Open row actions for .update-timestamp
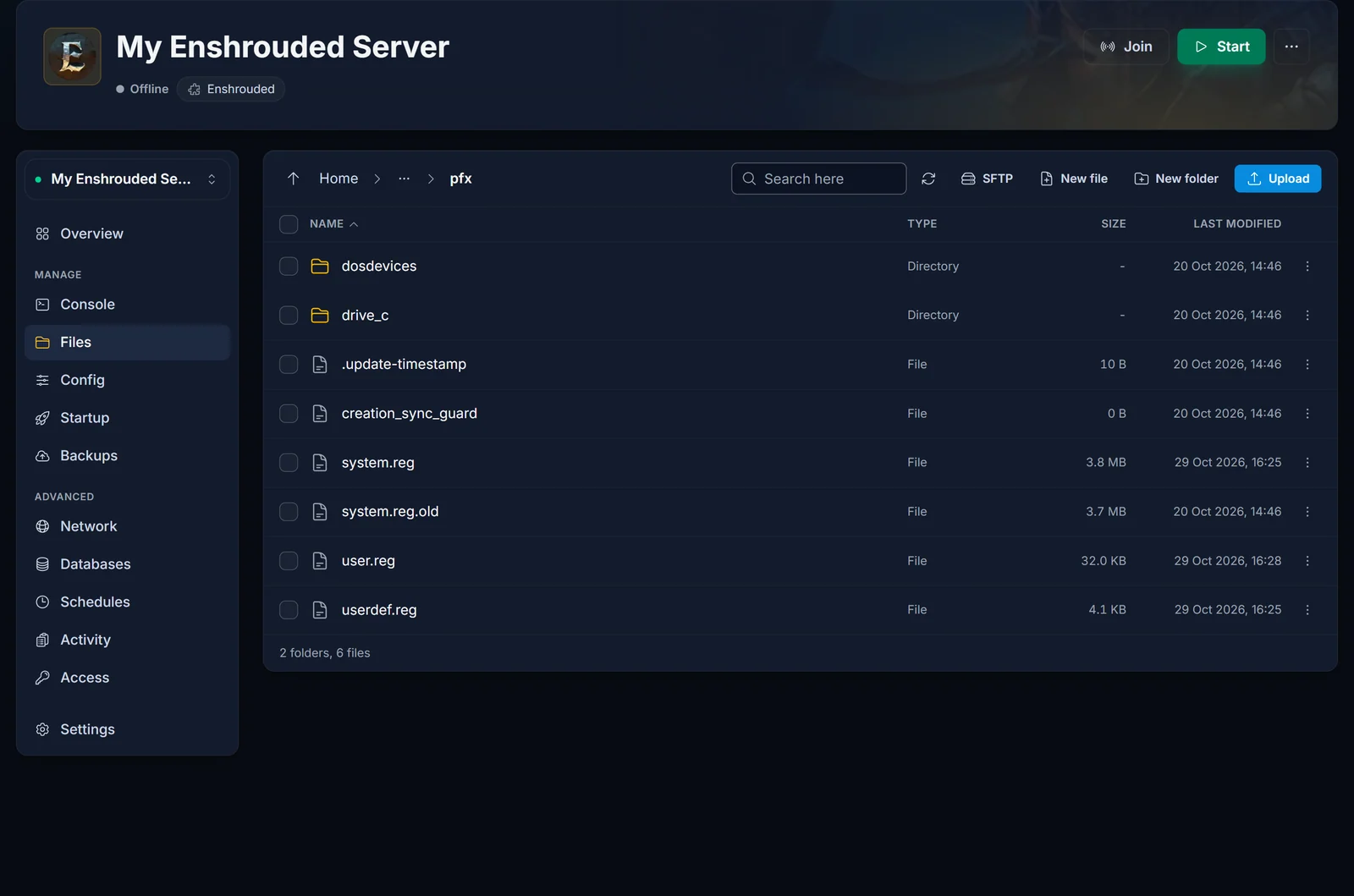This screenshot has height=896, width=1354. (x=1307, y=365)
